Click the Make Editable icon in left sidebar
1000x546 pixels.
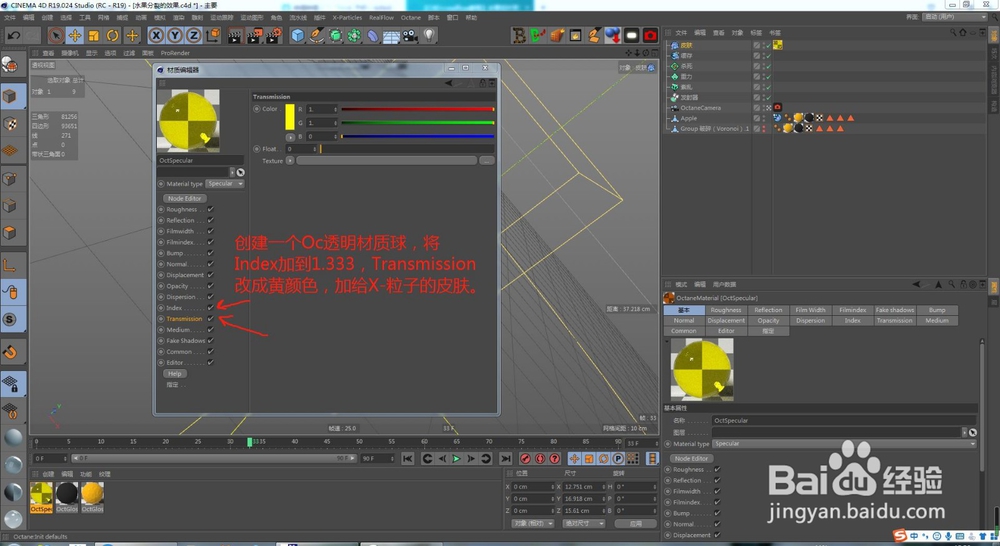point(10,64)
